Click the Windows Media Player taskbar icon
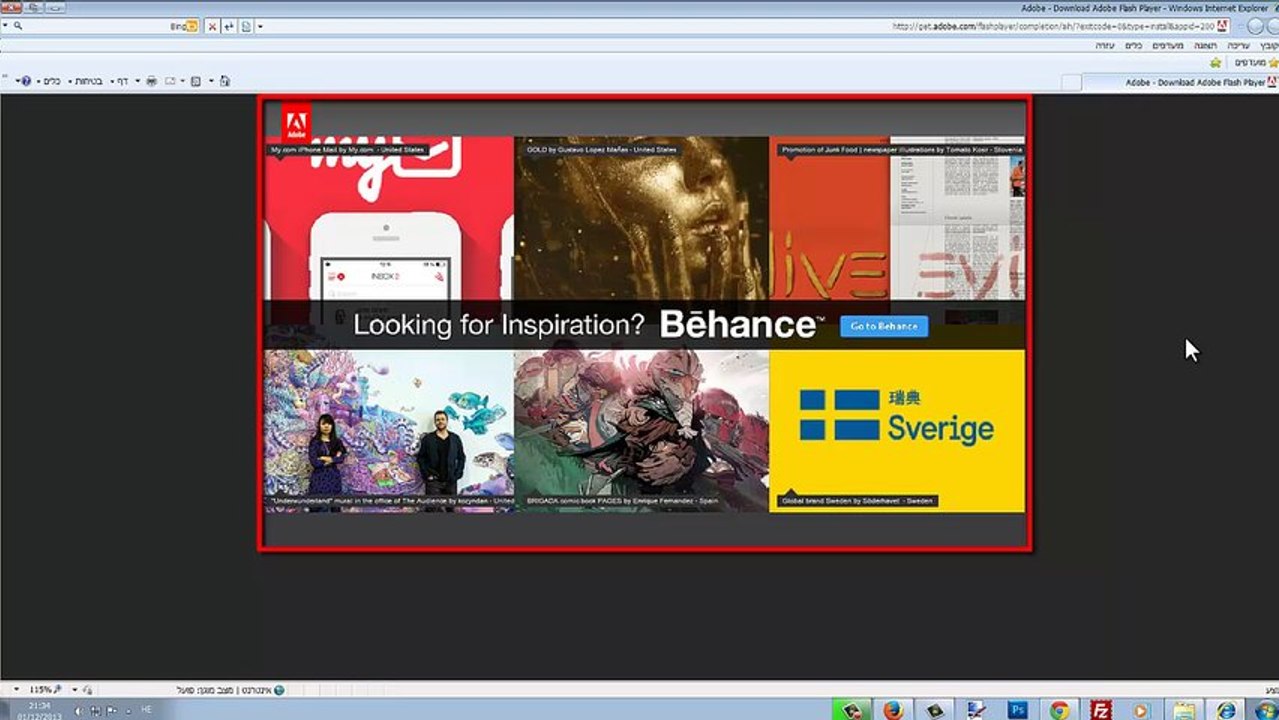Screen dimensions: 1279x720 [x=1142, y=710]
